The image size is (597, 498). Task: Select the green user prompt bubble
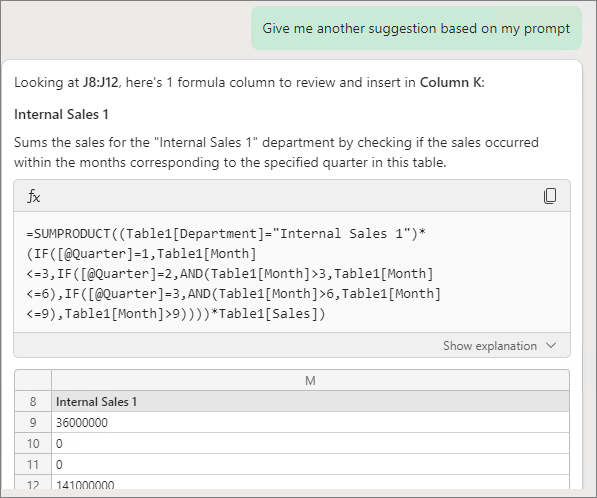pos(416,28)
